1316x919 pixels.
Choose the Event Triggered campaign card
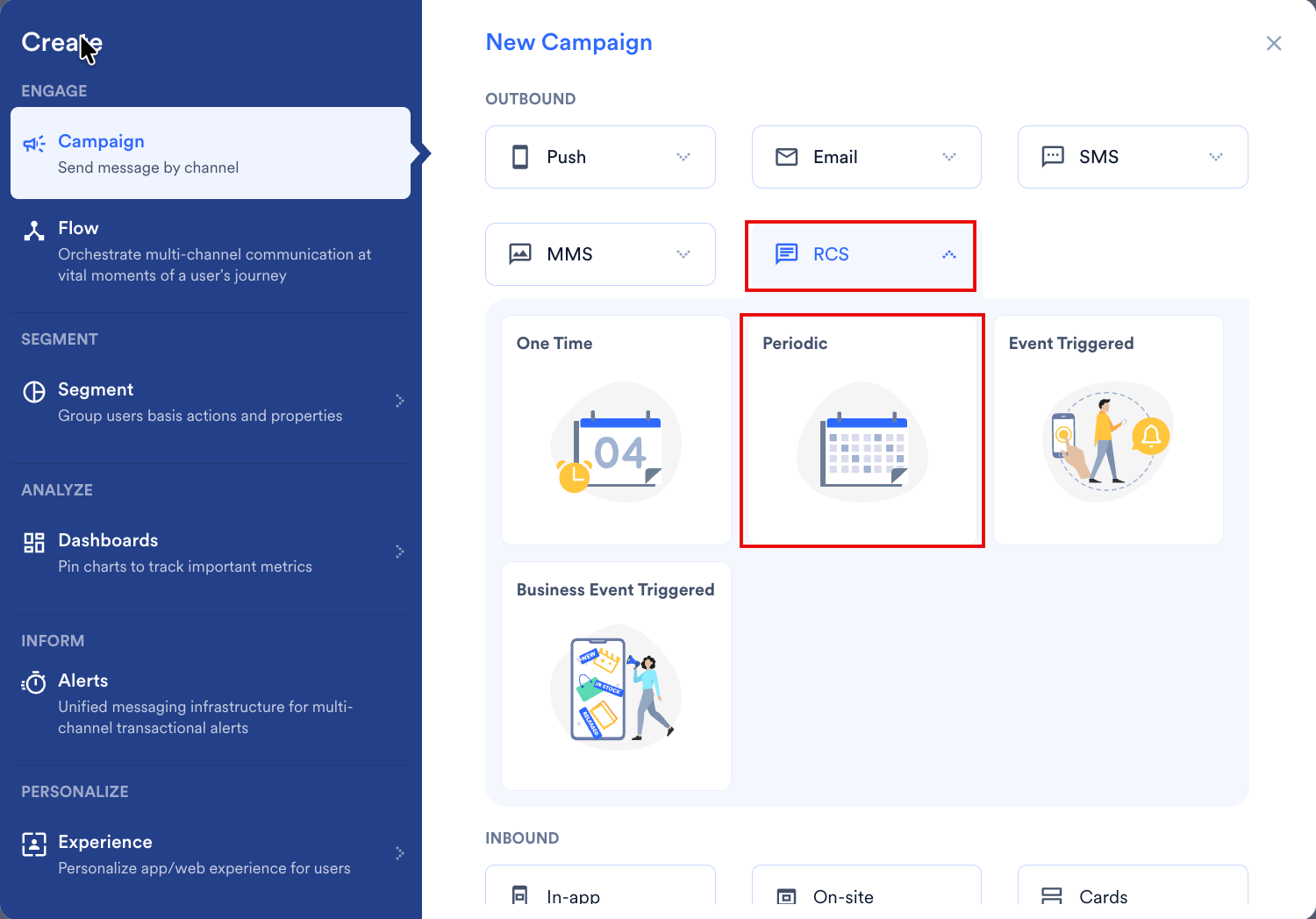point(1108,430)
